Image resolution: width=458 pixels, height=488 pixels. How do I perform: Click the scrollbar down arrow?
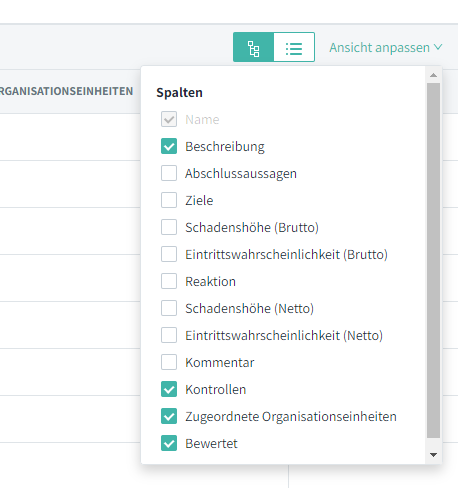[433, 455]
